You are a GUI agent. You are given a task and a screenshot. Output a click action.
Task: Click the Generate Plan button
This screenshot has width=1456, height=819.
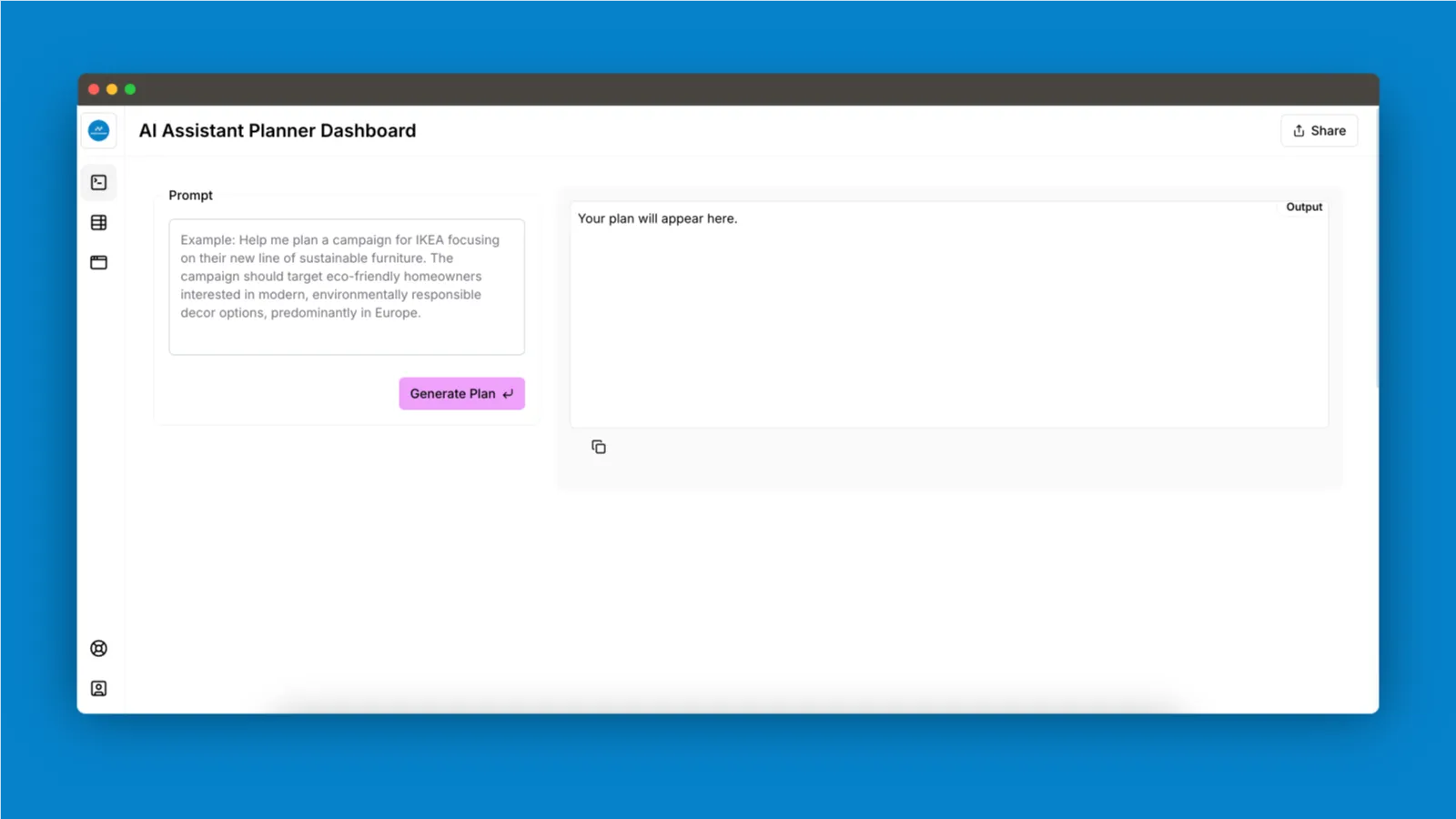(461, 394)
